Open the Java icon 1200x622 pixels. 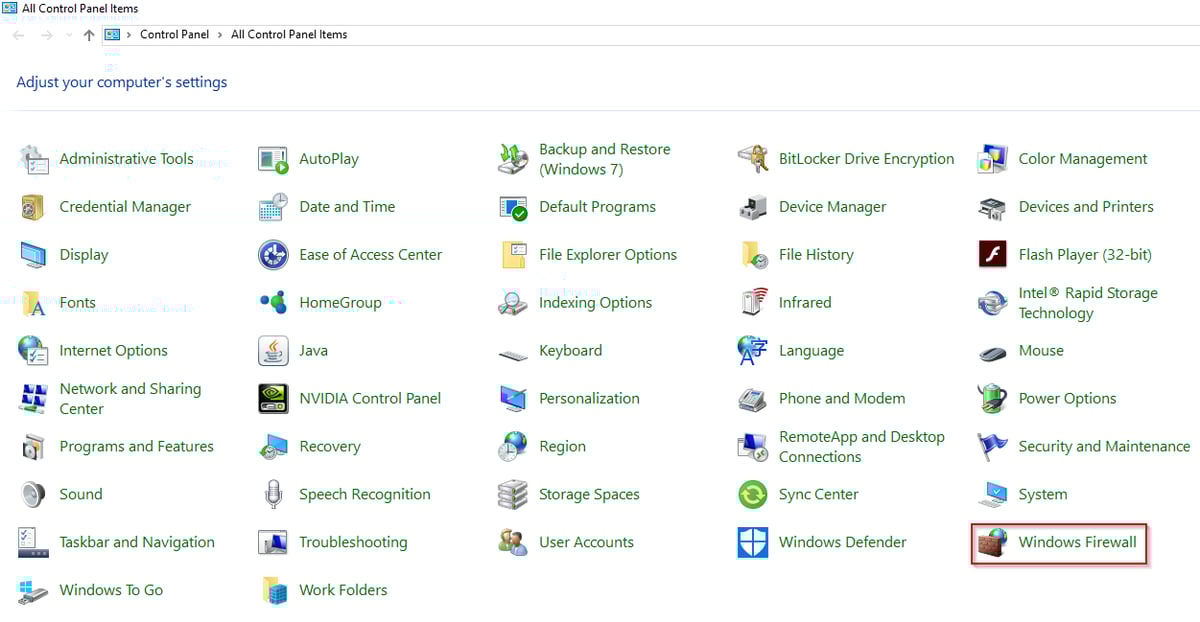273,351
